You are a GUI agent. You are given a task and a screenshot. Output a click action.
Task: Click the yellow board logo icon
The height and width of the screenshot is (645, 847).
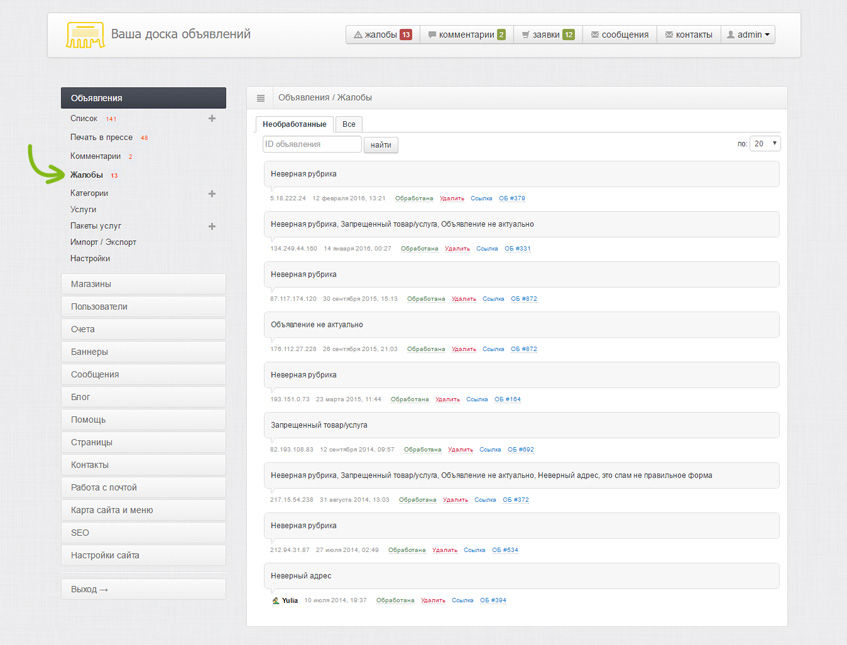(85, 35)
